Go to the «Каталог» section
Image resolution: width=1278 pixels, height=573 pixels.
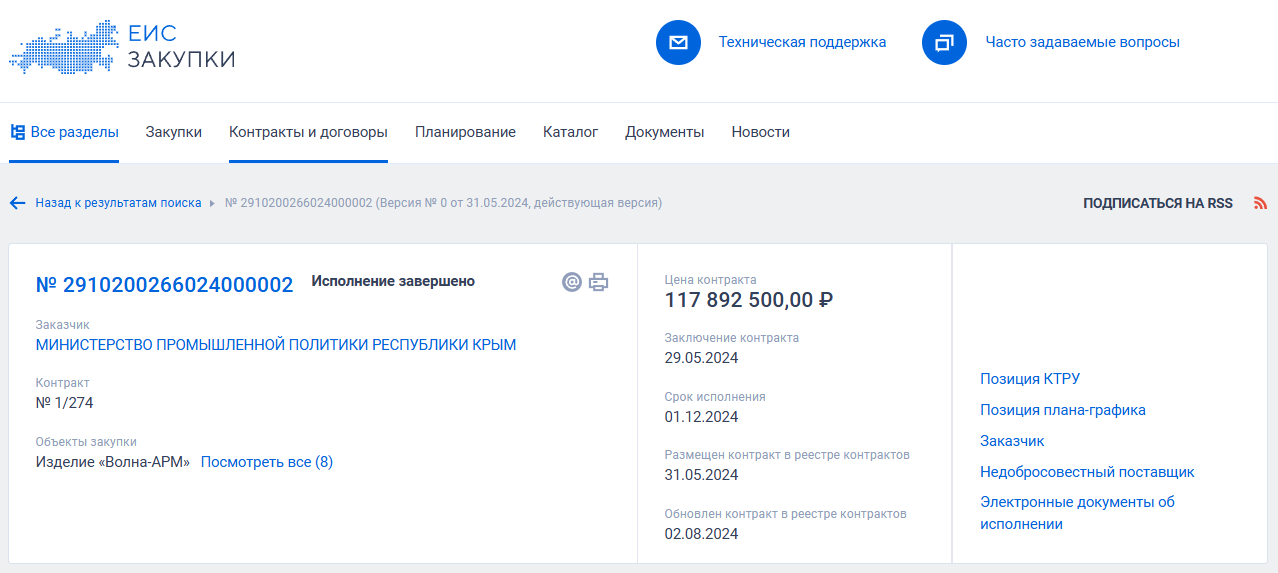(x=570, y=132)
